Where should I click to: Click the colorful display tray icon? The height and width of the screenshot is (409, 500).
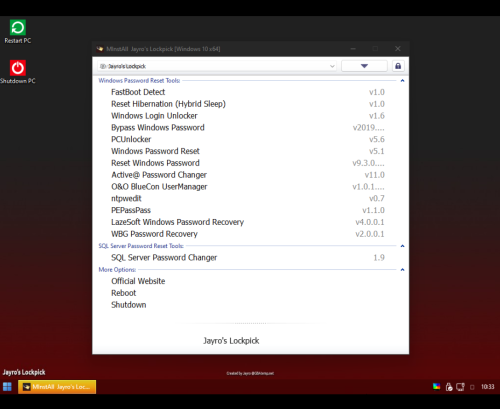click(436, 387)
